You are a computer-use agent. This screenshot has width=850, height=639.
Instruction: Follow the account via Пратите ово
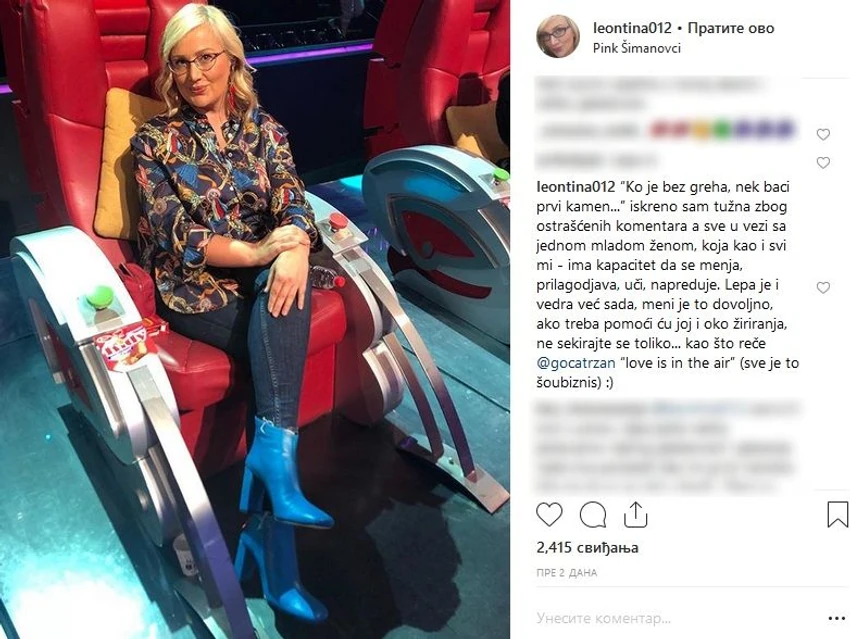tap(731, 28)
